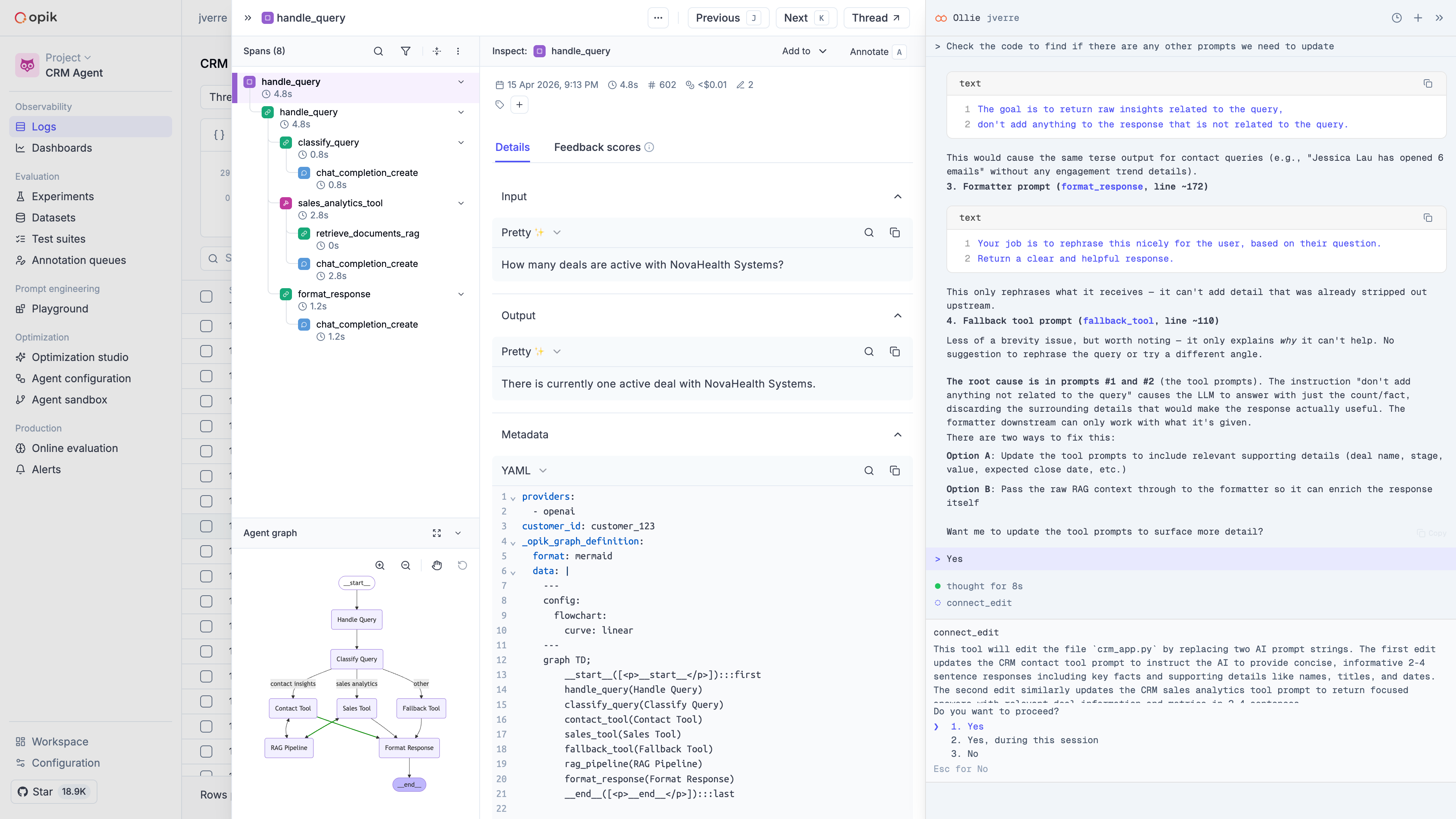Reset the agent graph view
1456x819 pixels.
[x=463, y=565]
